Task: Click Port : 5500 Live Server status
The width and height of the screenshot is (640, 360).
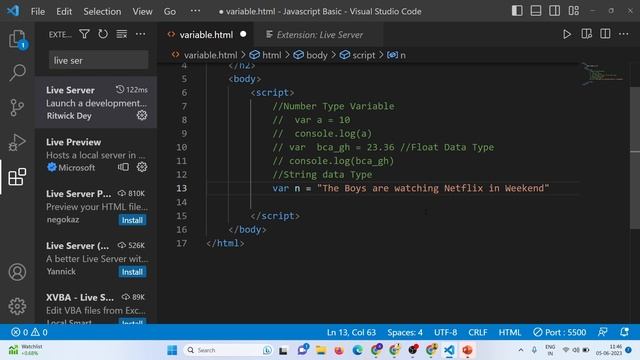Action: (x=560, y=332)
